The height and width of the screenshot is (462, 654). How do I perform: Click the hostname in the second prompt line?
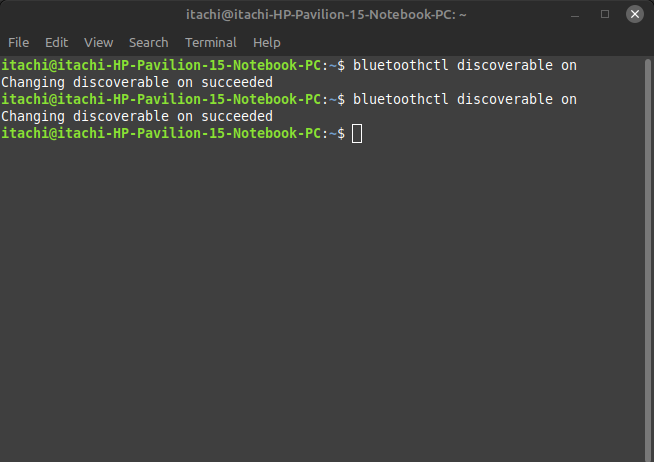point(190,100)
